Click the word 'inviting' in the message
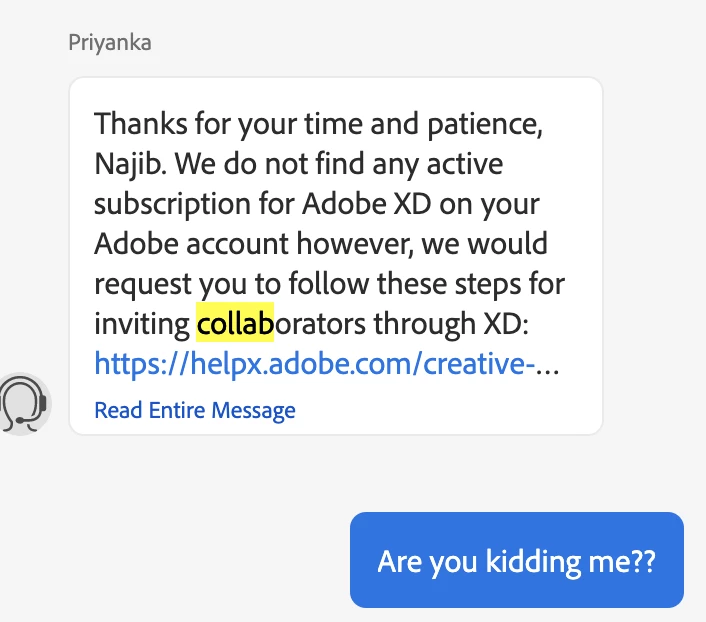This screenshot has height=622, width=706. point(142,324)
